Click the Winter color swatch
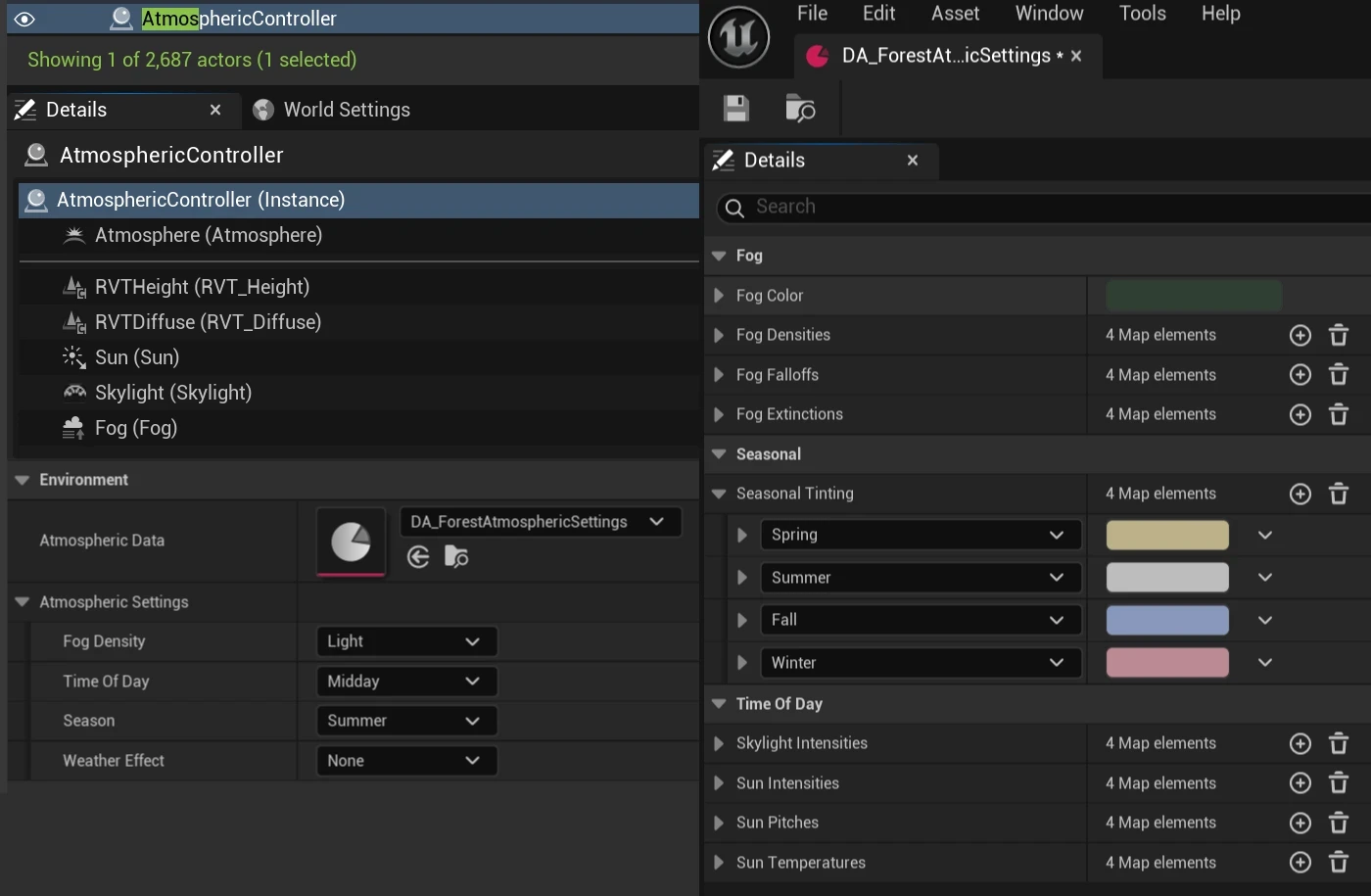Viewport: 1371px width, 896px height. point(1166,662)
